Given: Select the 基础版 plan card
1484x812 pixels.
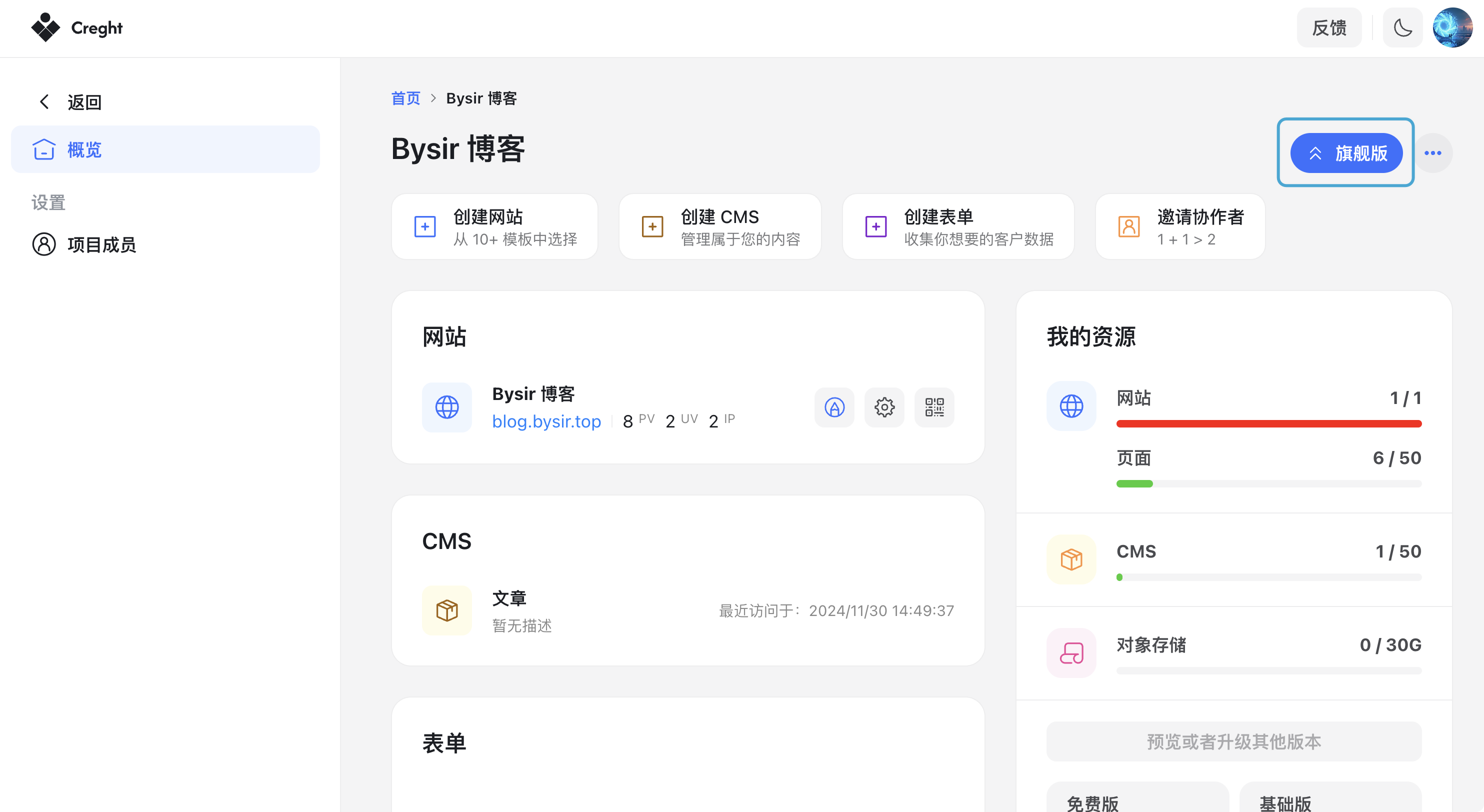Looking at the screenshot, I should [x=1330, y=797].
